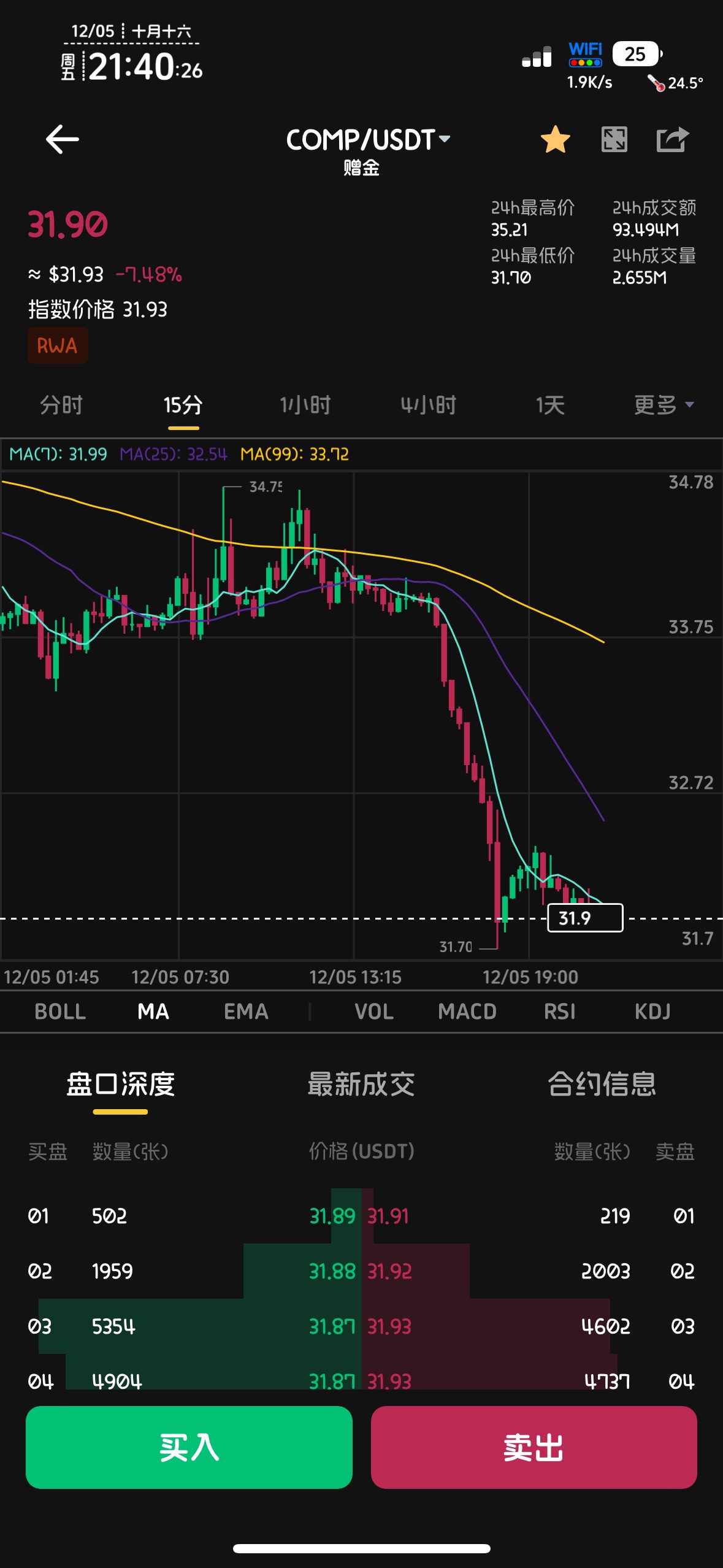Tap the current price 31.90
Screen dimensions: 723x1568
[x=67, y=225]
